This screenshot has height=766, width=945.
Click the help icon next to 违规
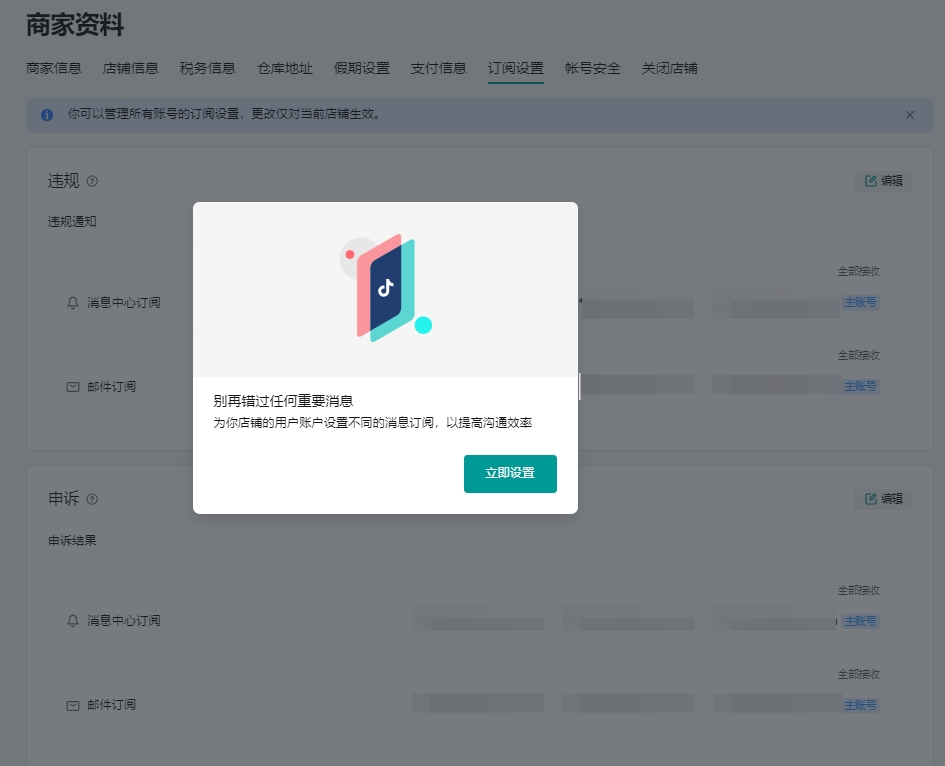92,181
